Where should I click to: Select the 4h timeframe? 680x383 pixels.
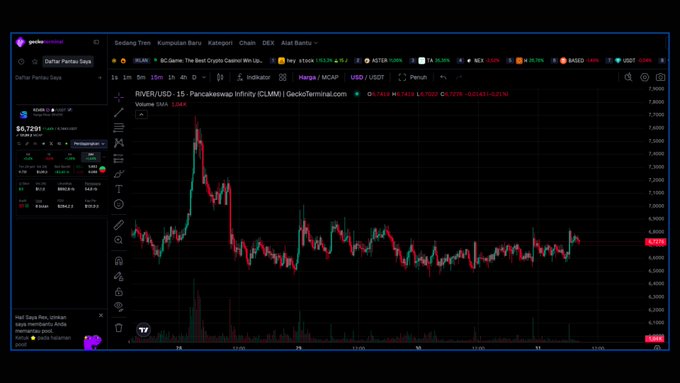tap(183, 77)
